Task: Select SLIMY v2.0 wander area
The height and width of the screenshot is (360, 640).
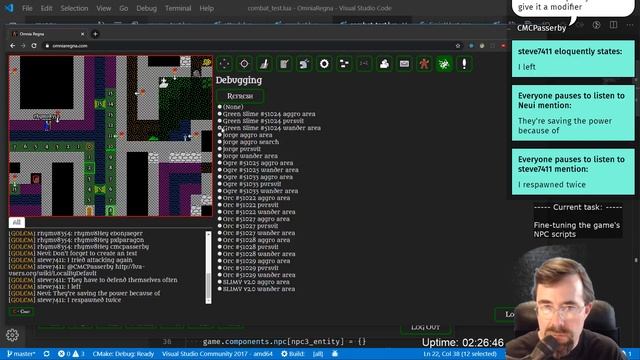Action: (256, 289)
